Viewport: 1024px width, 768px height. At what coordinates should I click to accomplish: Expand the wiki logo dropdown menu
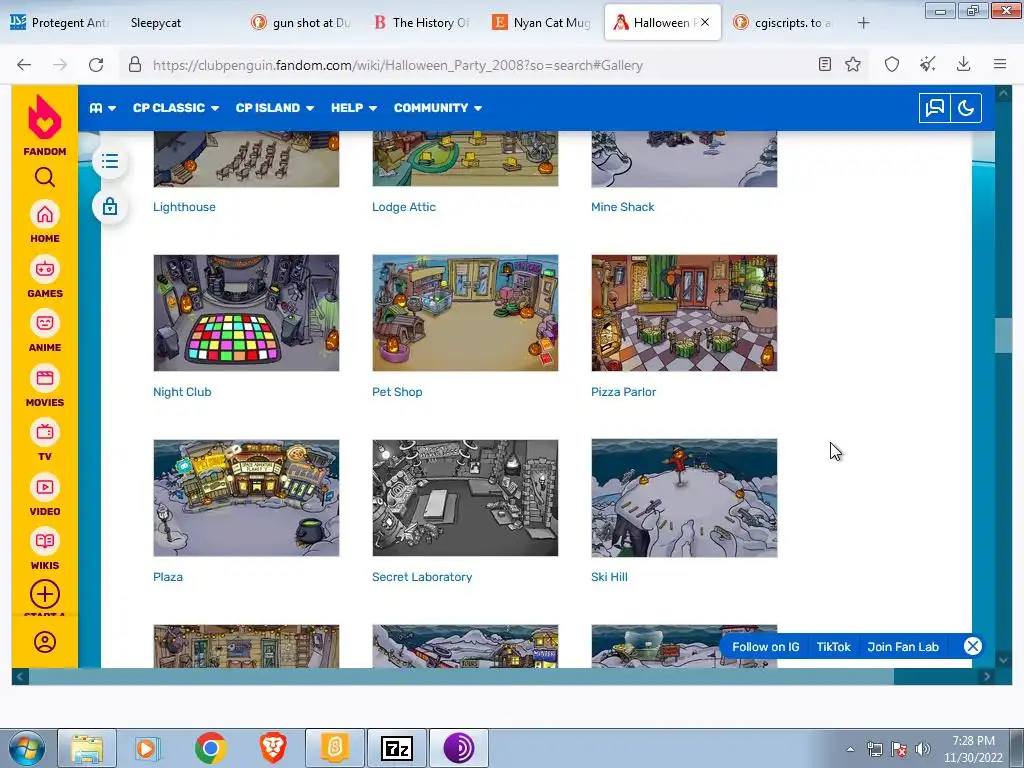103,108
